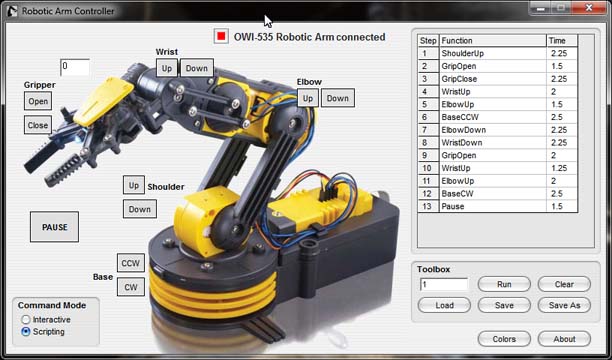Focus the Toolbox value field showing 1
Screen dimensions: 612x360
point(444,284)
